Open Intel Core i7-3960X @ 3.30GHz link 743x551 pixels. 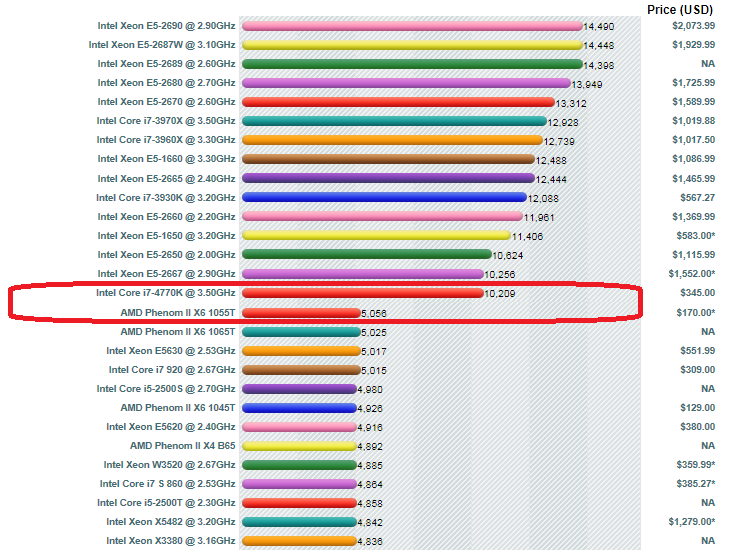tap(166, 140)
